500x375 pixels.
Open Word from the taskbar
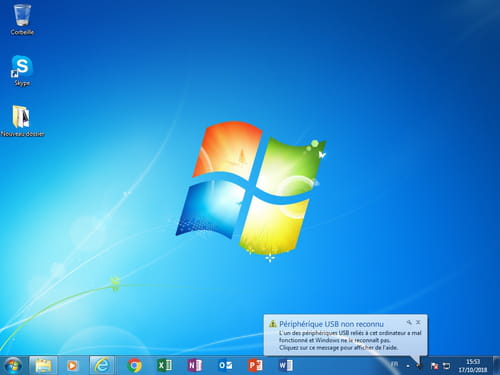pos(286,365)
